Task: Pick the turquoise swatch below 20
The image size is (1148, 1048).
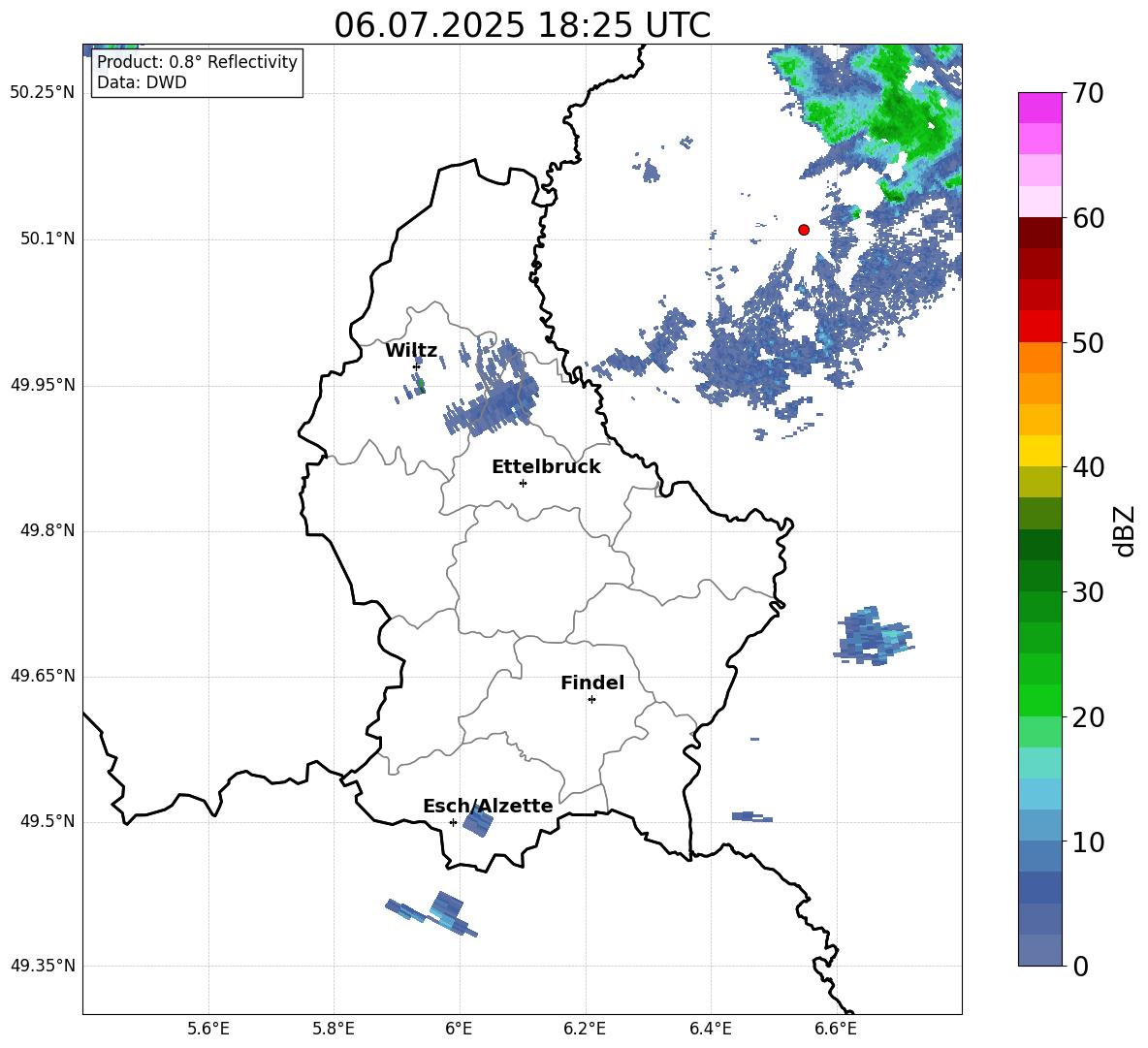Action: (x=1039, y=762)
